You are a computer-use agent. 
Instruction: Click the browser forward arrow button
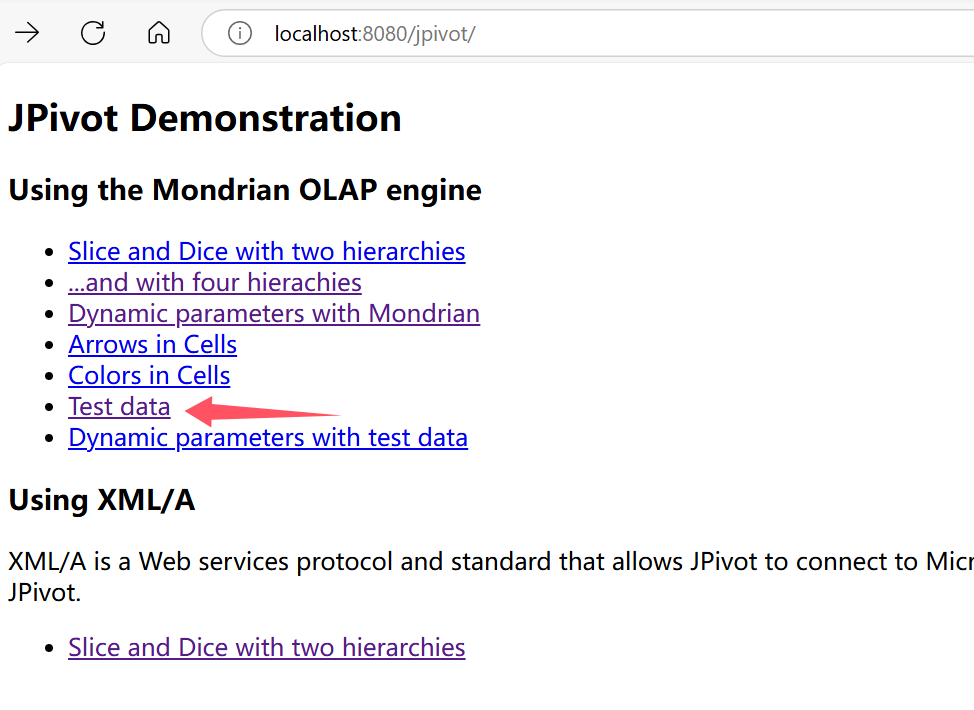(x=27, y=33)
